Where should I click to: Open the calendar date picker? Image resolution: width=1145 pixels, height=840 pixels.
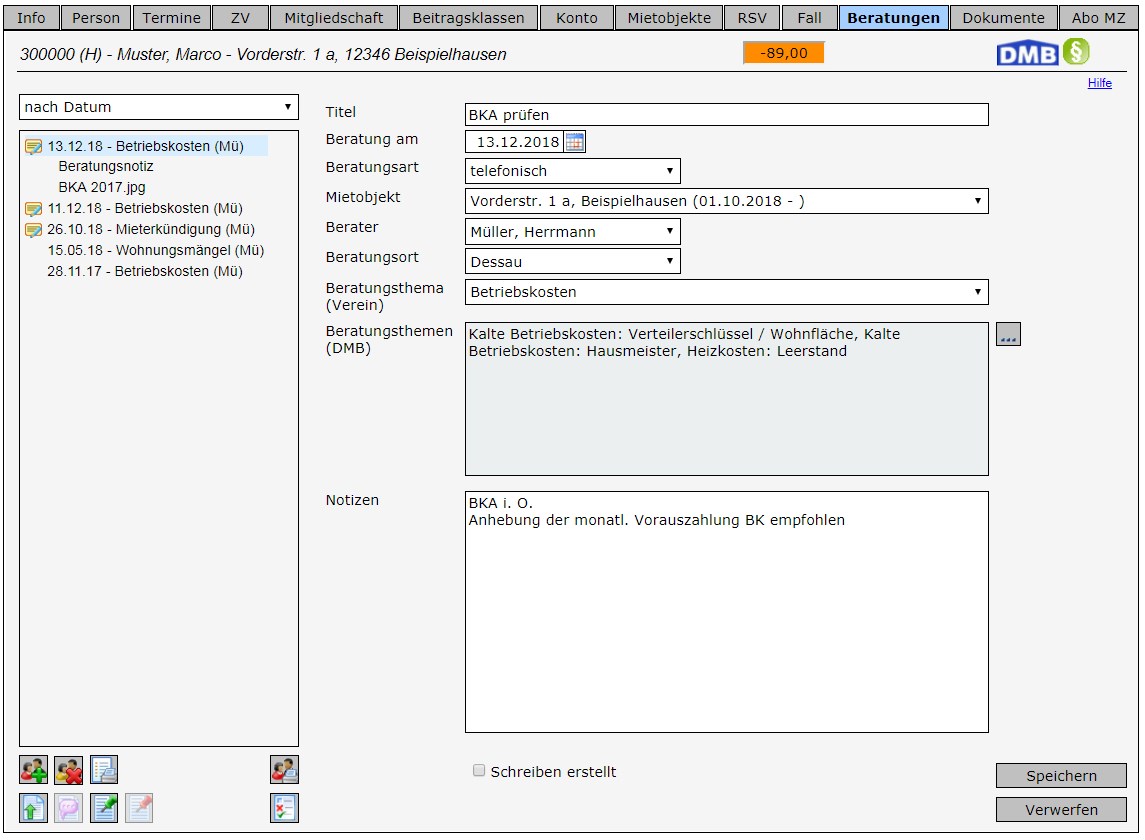(575, 142)
